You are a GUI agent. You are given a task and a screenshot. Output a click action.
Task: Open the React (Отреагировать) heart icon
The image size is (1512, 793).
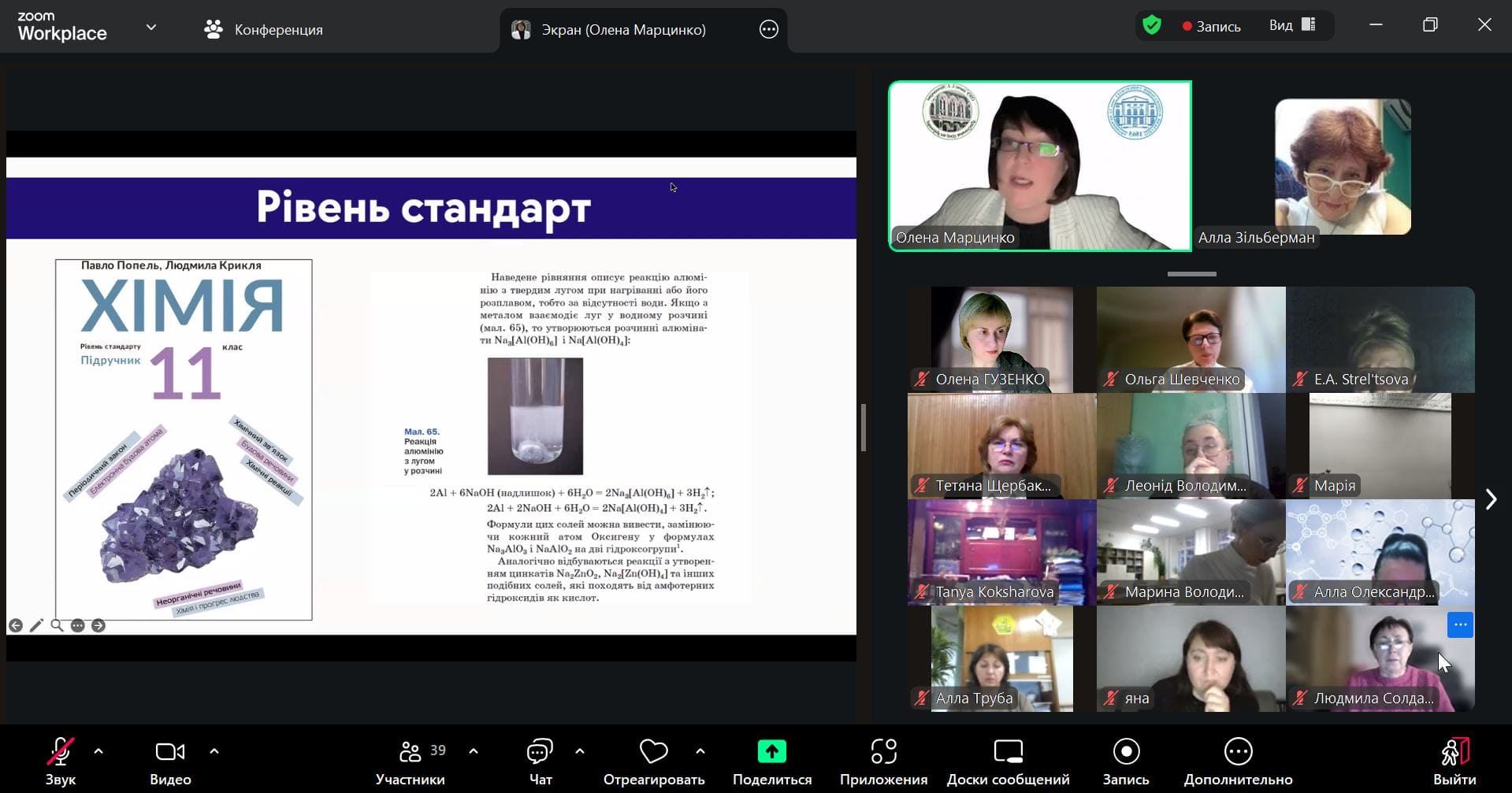653,753
